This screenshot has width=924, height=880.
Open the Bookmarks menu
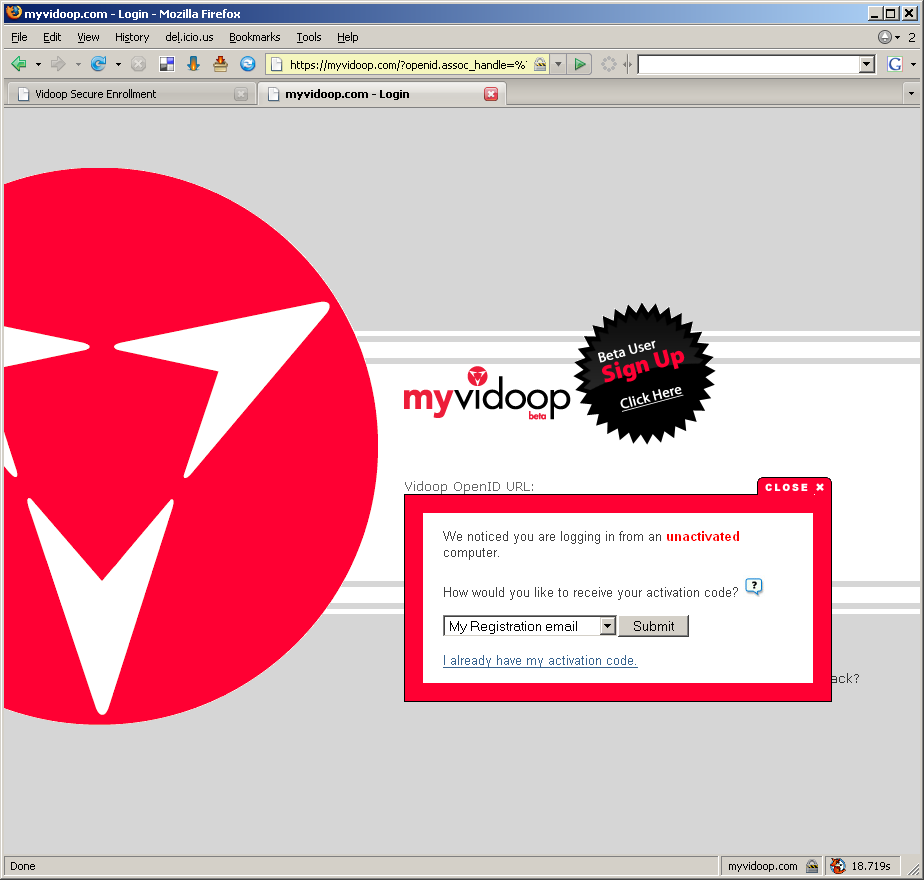(255, 37)
